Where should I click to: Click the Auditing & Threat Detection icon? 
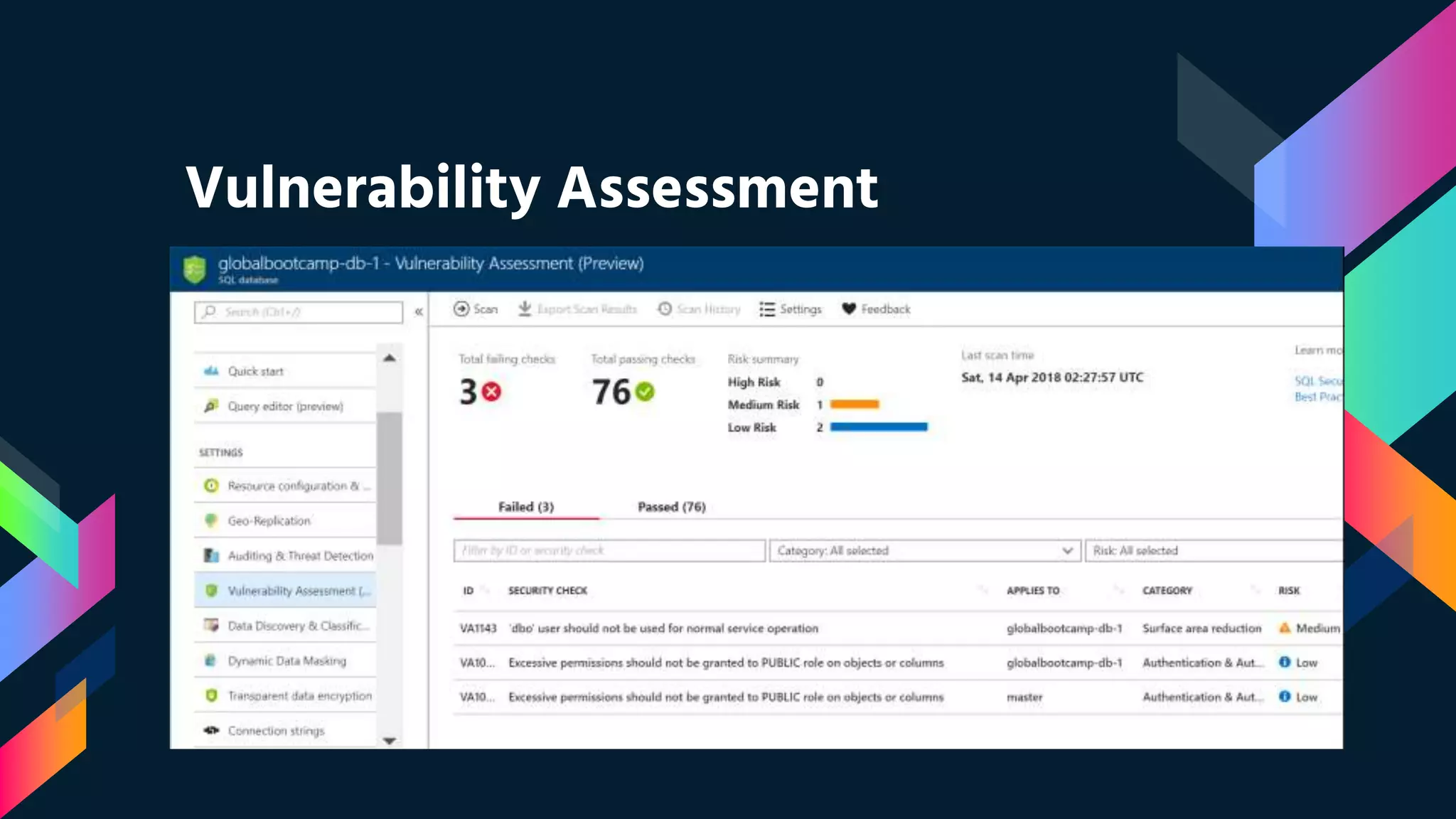tap(211, 555)
